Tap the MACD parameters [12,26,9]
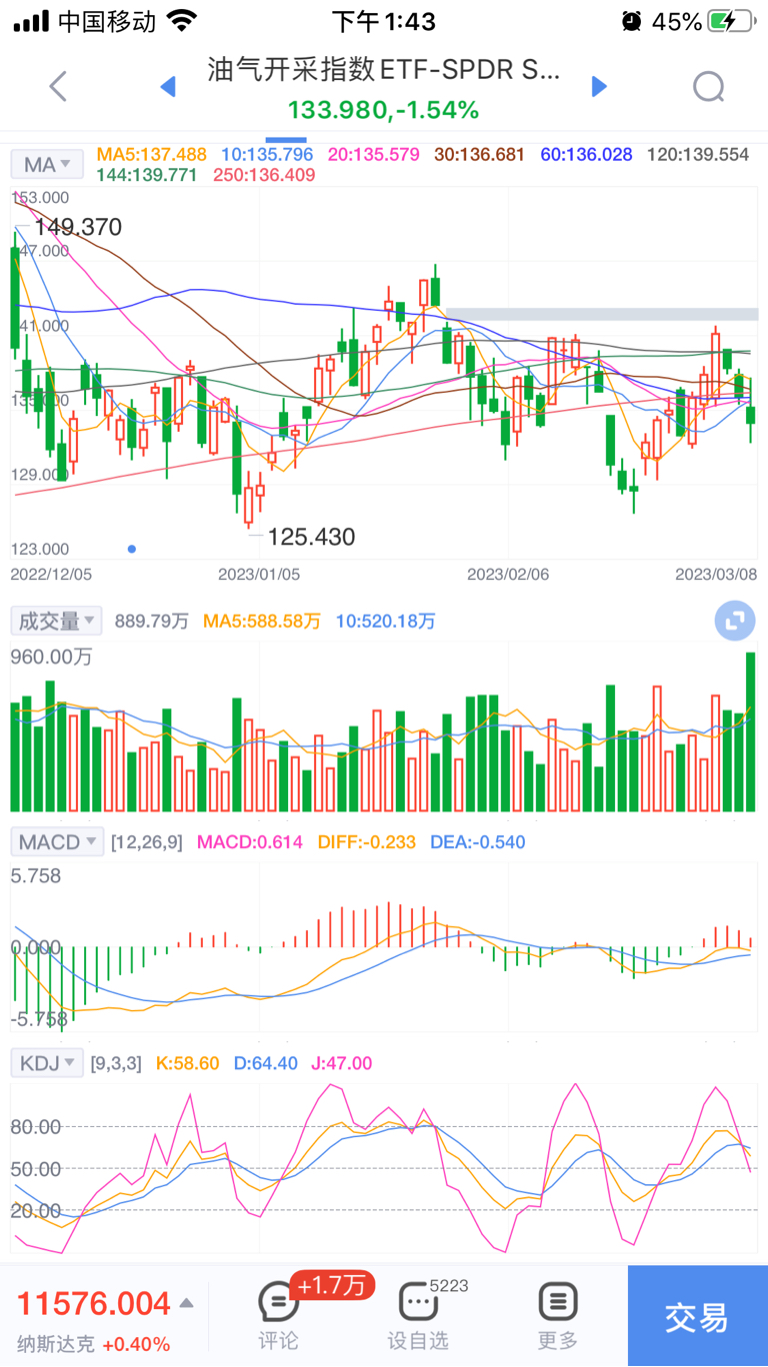 pos(147,842)
